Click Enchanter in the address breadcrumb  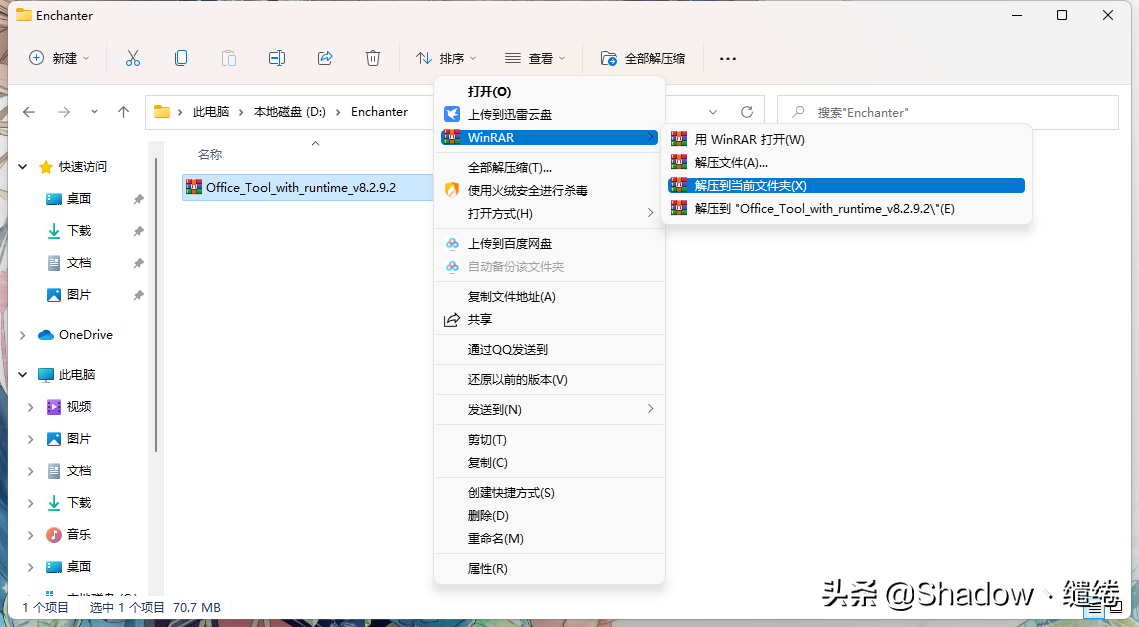tap(379, 112)
